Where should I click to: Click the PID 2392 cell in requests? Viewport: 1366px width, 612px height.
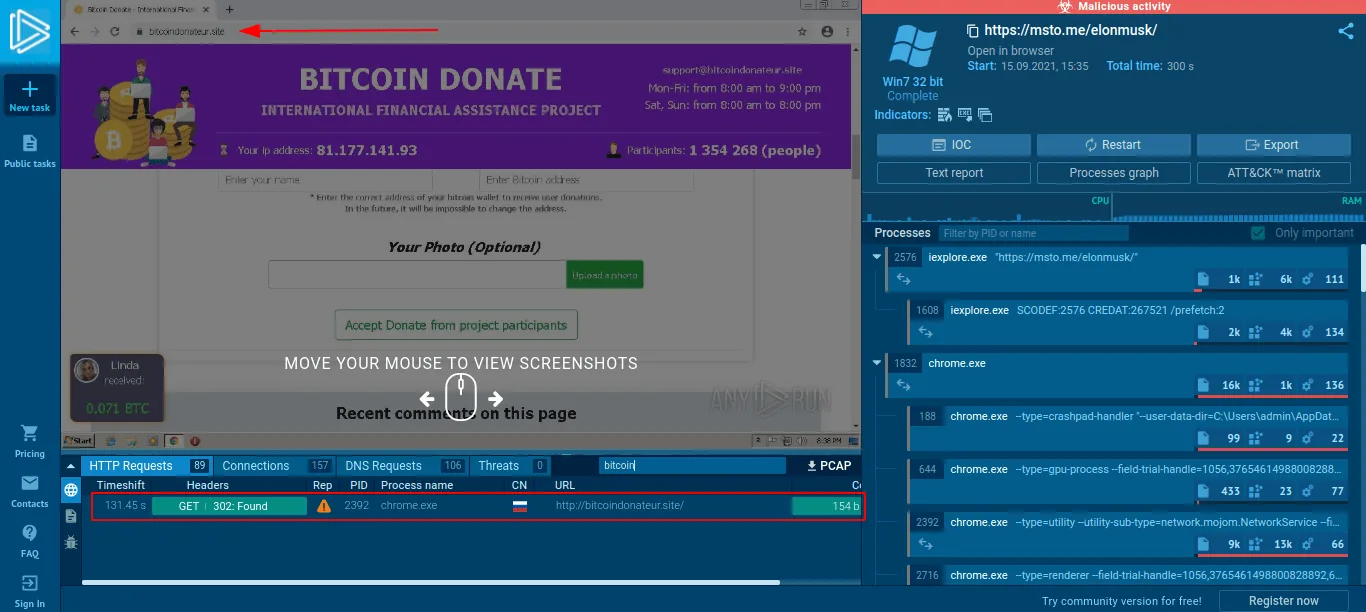coord(359,506)
